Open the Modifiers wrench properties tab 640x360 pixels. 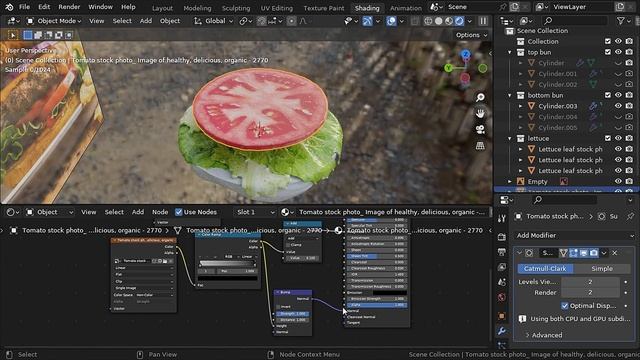point(502,331)
